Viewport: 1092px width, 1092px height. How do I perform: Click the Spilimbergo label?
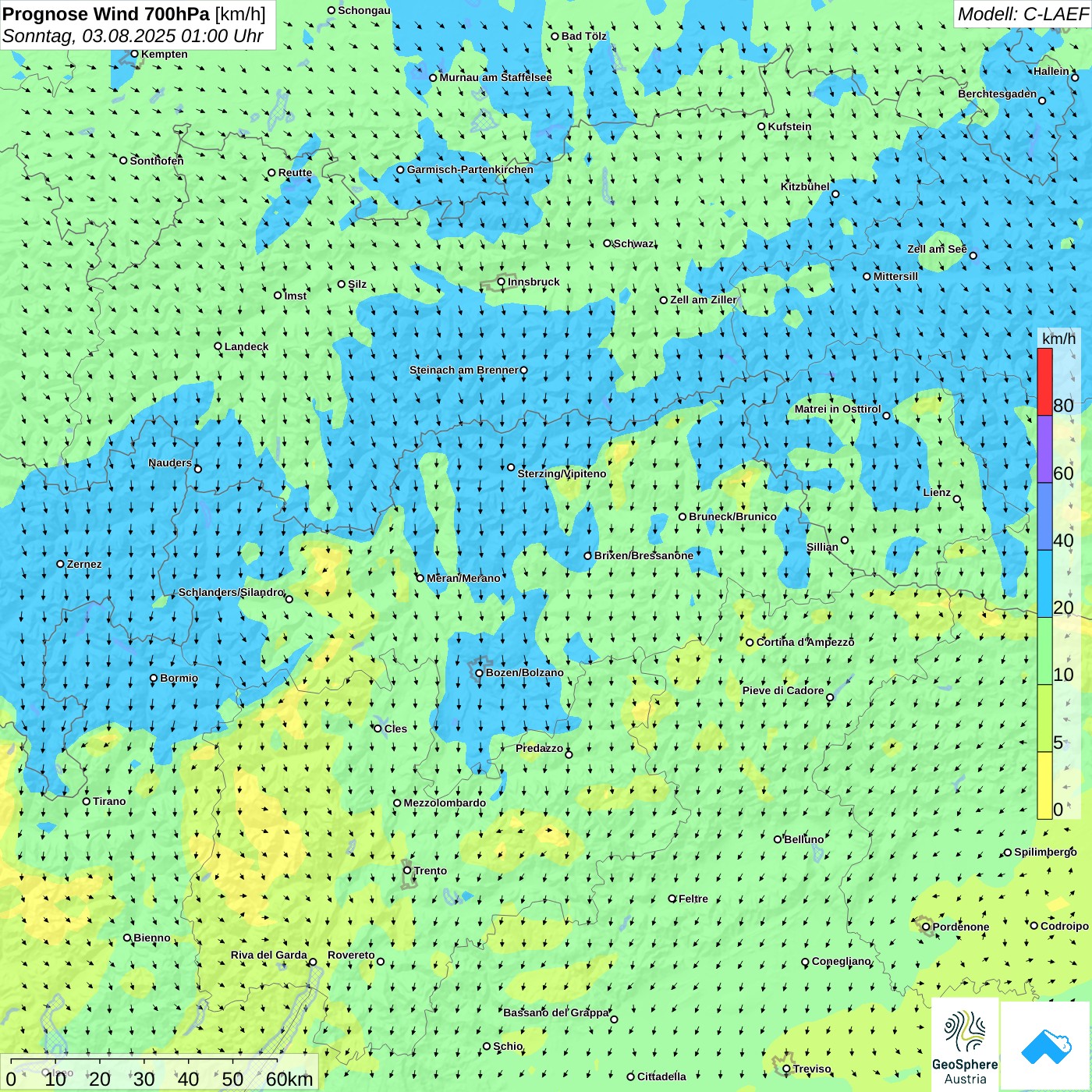[x=1046, y=852]
